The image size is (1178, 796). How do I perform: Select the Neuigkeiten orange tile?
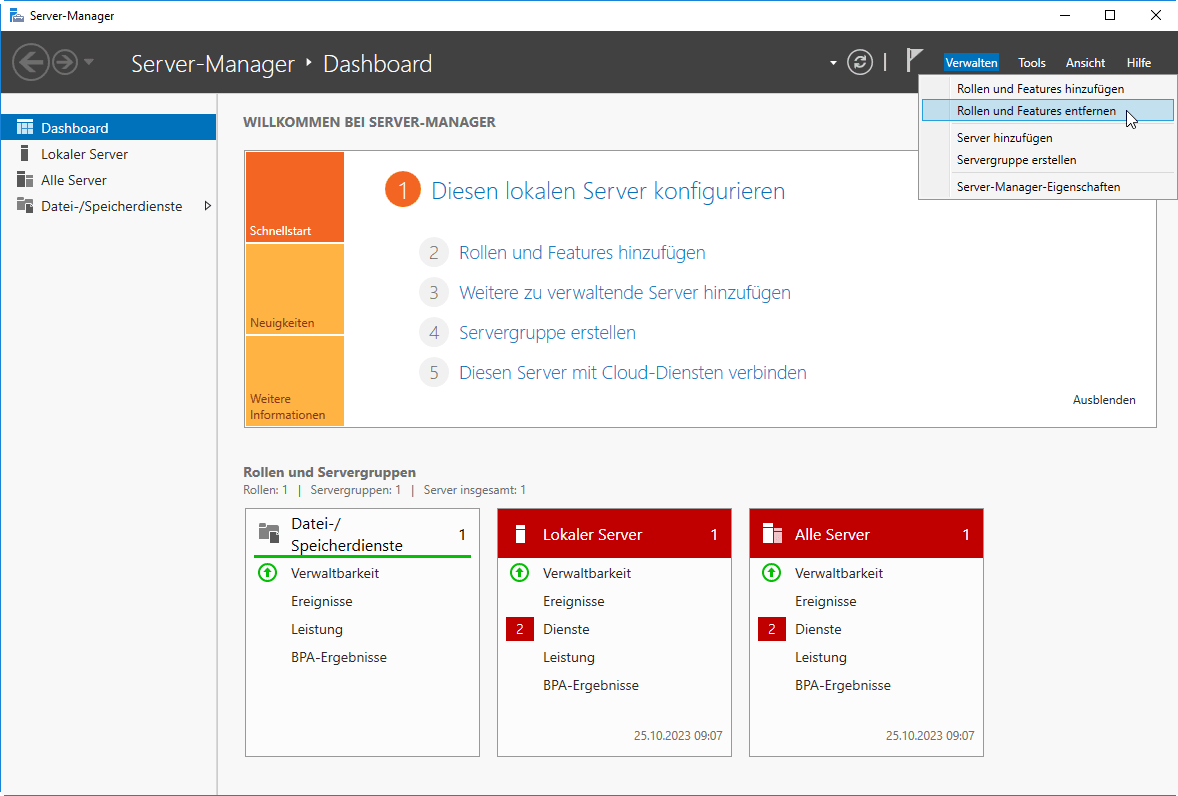(x=294, y=289)
